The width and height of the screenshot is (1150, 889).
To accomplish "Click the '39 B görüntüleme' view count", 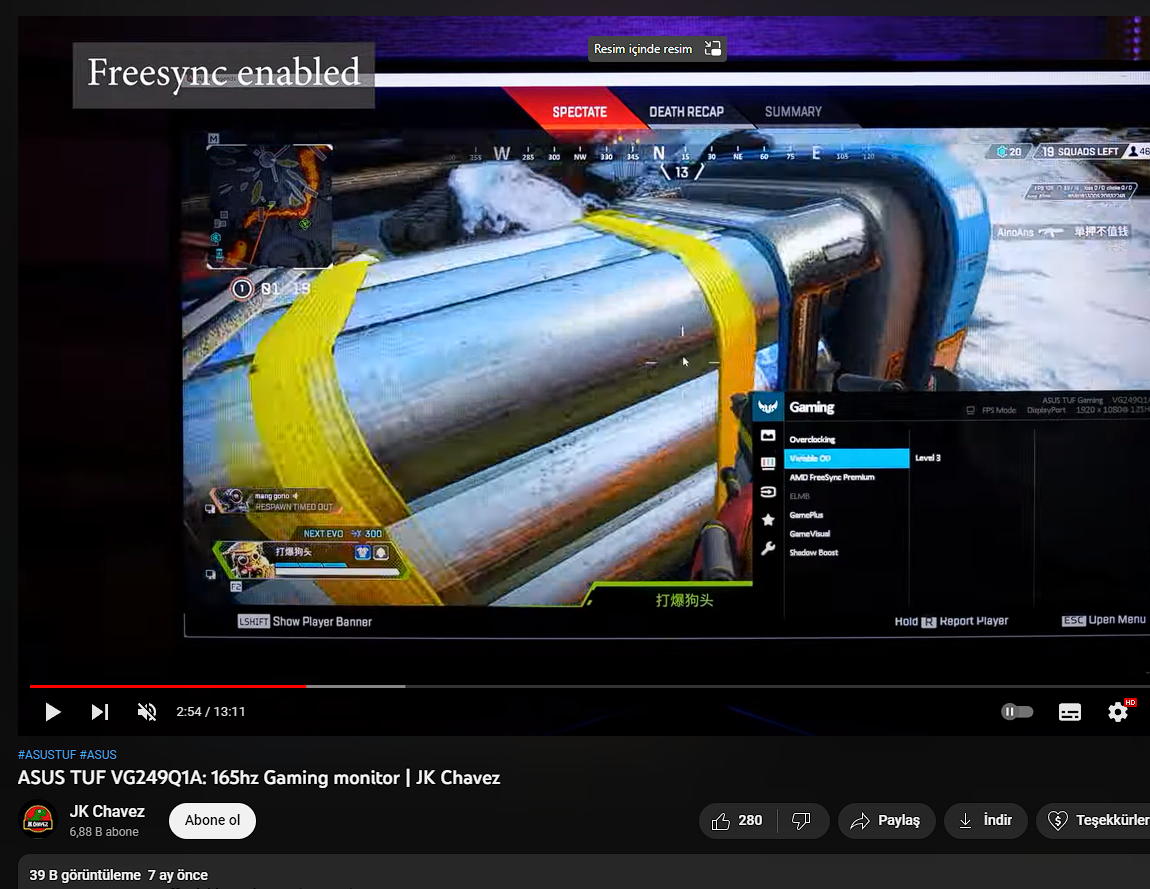I will [x=85, y=875].
